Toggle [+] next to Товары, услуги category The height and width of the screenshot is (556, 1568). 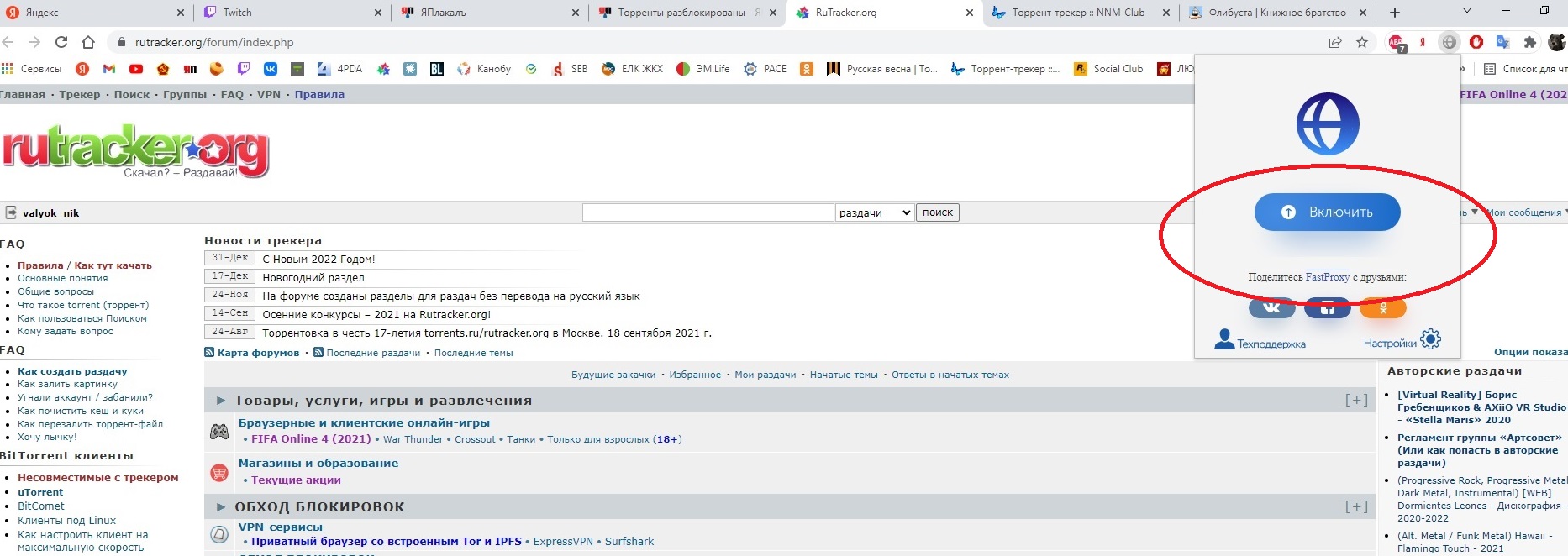[1356, 401]
